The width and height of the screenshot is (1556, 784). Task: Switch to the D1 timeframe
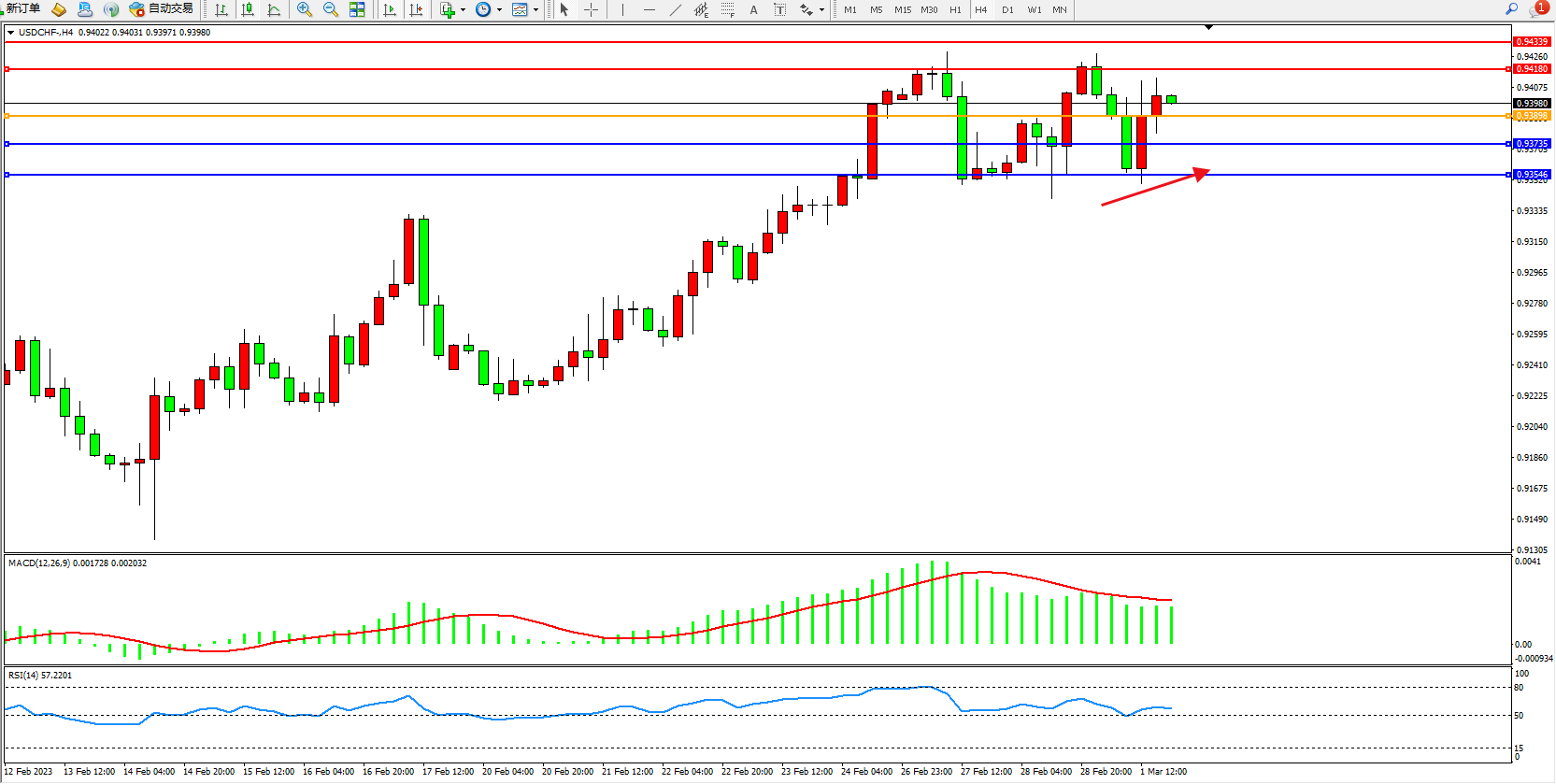1007,9
